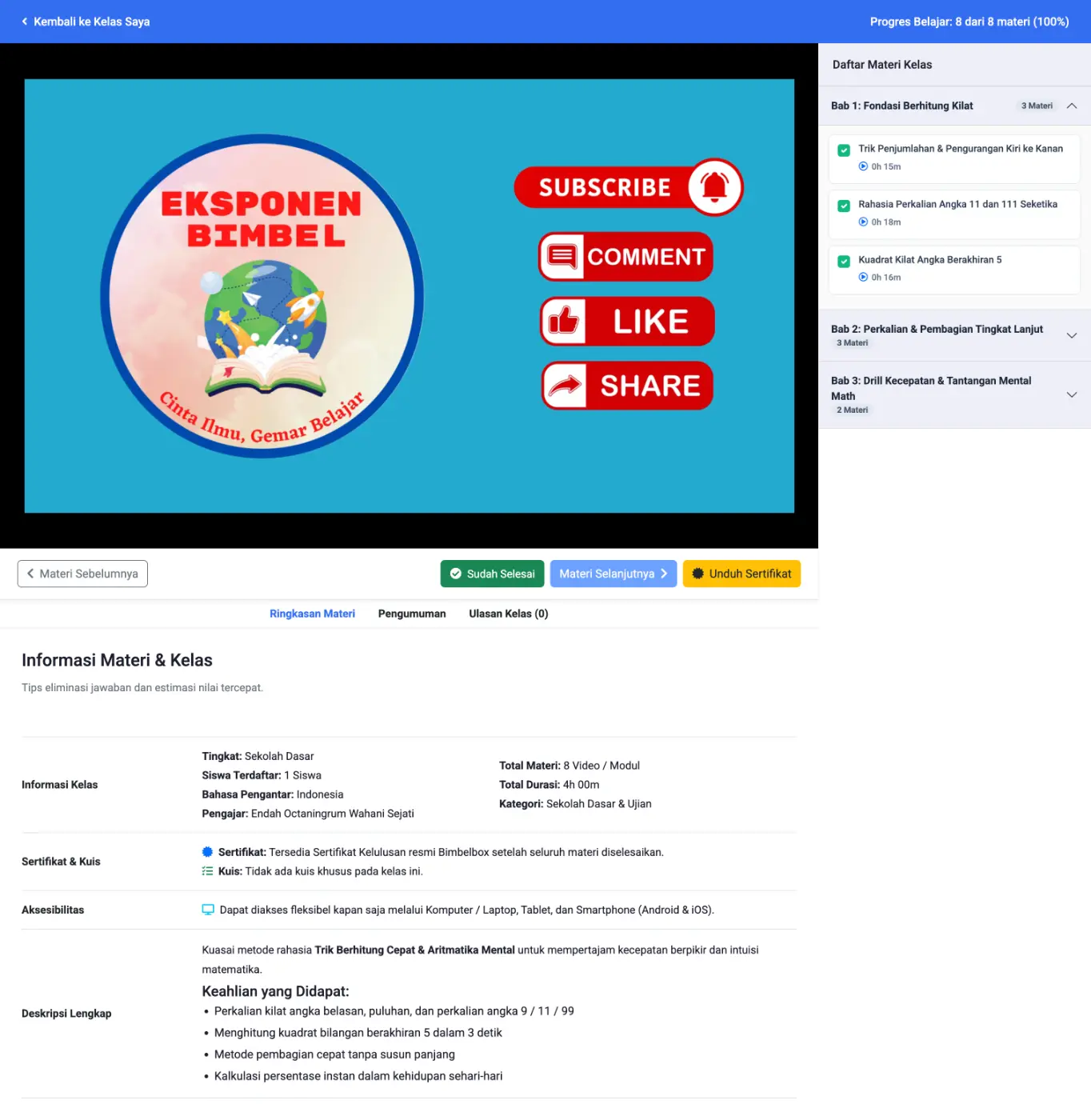Expand Bab 3 Drill Kecepatan chevron
This screenshot has height=1120, width=1091.
click(1072, 394)
